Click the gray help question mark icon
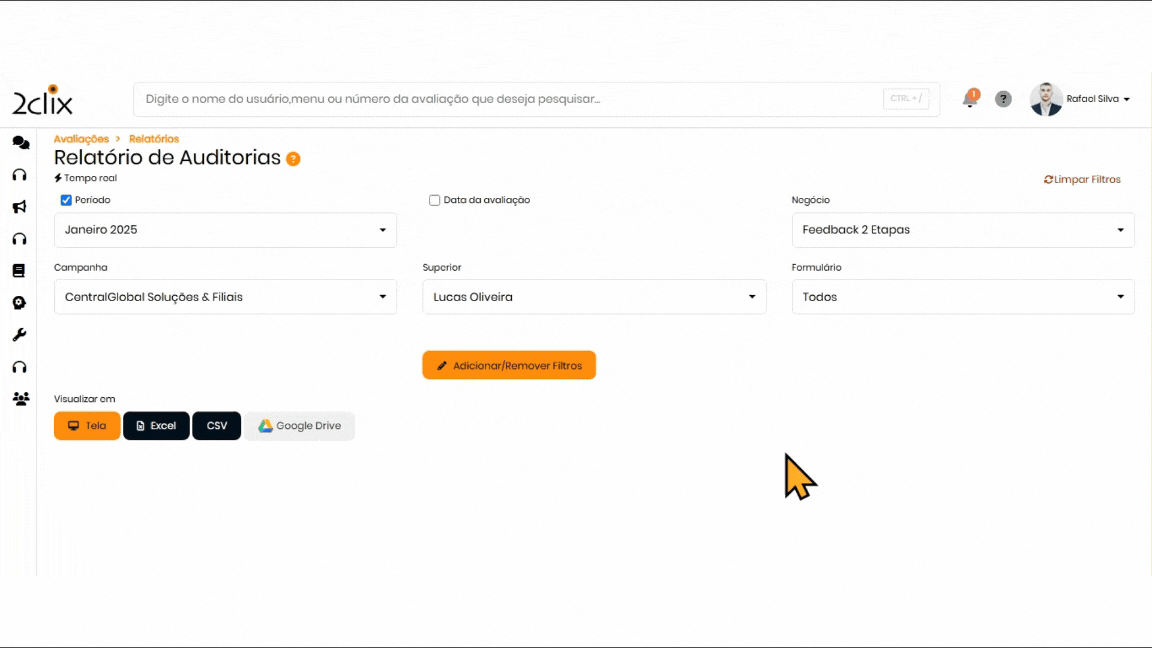The width and height of the screenshot is (1152, 648). coord(1003,99)
